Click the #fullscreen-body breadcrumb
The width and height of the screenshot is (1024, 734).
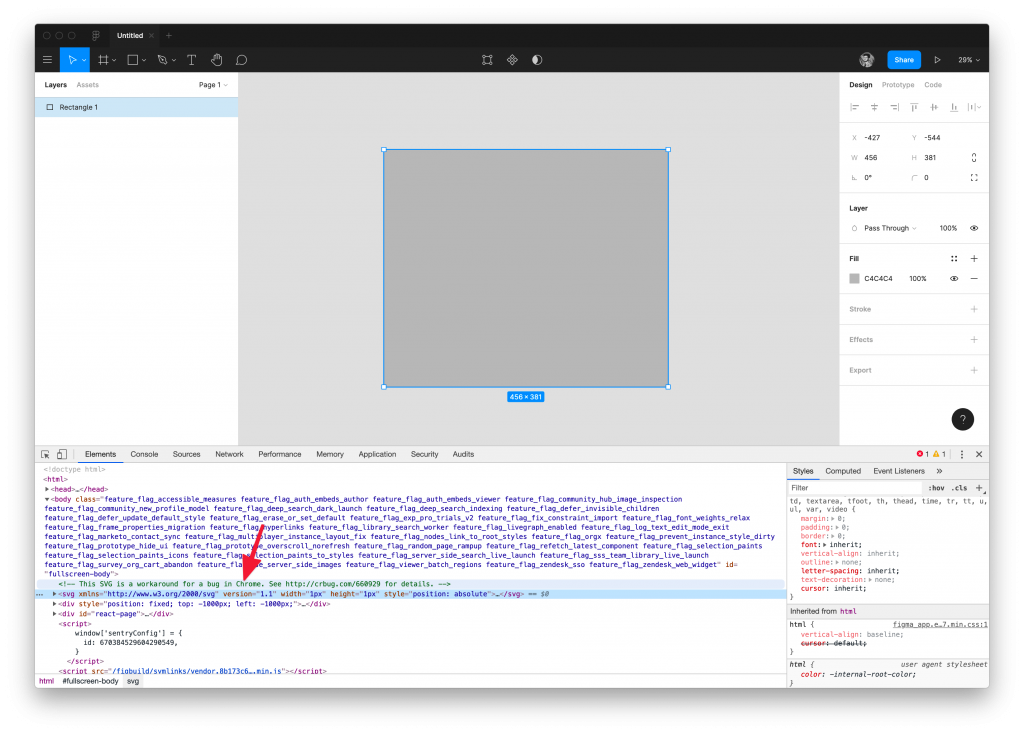click(90, 681)
